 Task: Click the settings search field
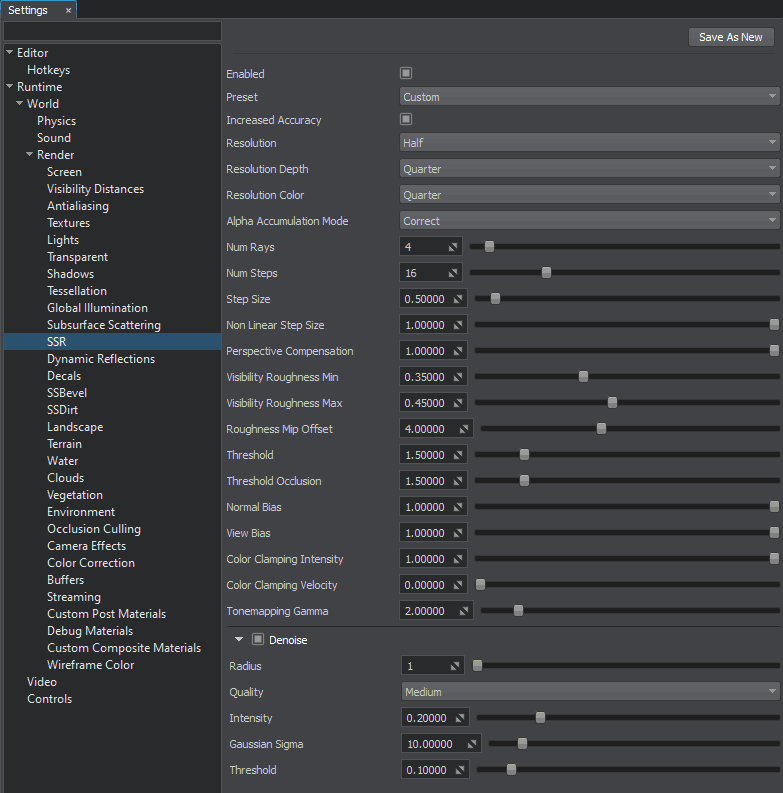[112, 31]
